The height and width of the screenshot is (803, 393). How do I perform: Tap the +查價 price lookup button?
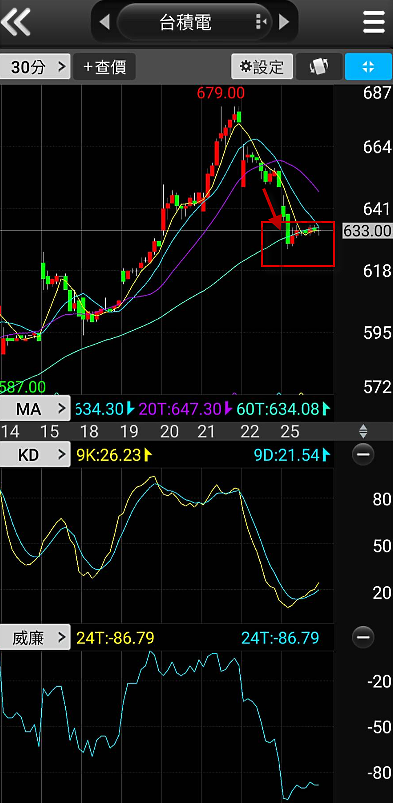click(x=105, y=67)
